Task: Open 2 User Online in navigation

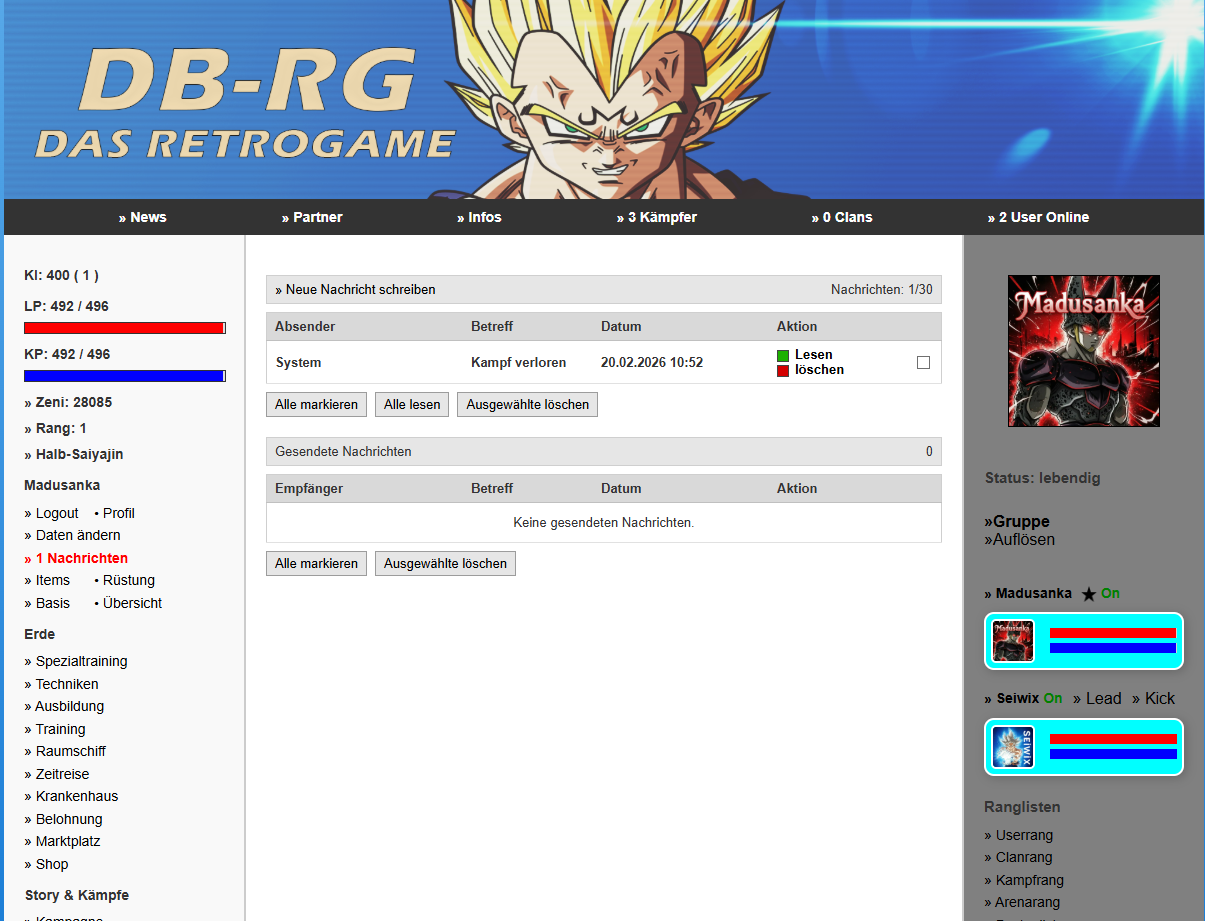Action: pyautogui.click(x=1038, y=217)
